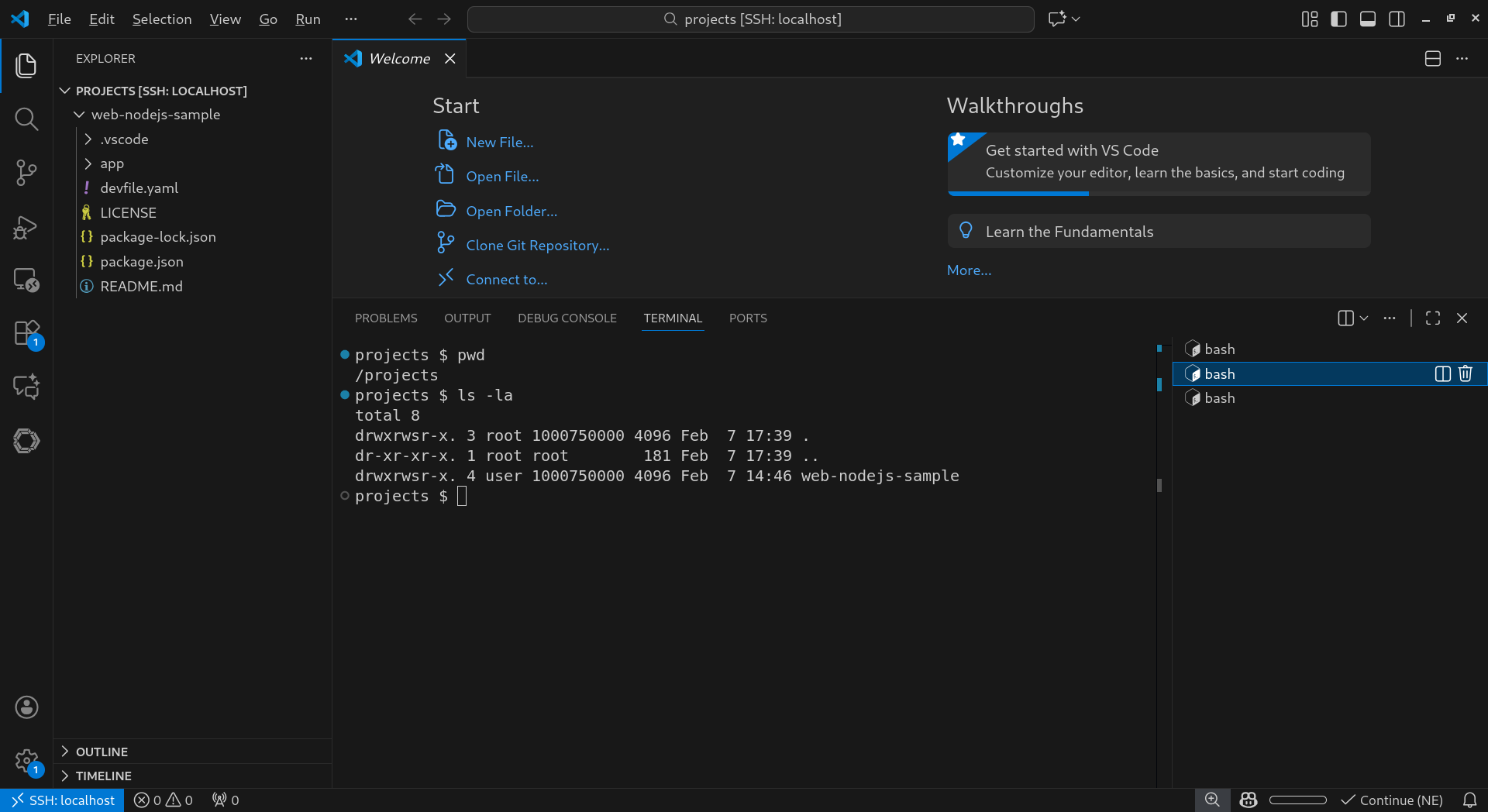The width and height of the screenshot is (1488, 812).
Task: Collapse the web-nodejs-sample folder
Action: 155,115
